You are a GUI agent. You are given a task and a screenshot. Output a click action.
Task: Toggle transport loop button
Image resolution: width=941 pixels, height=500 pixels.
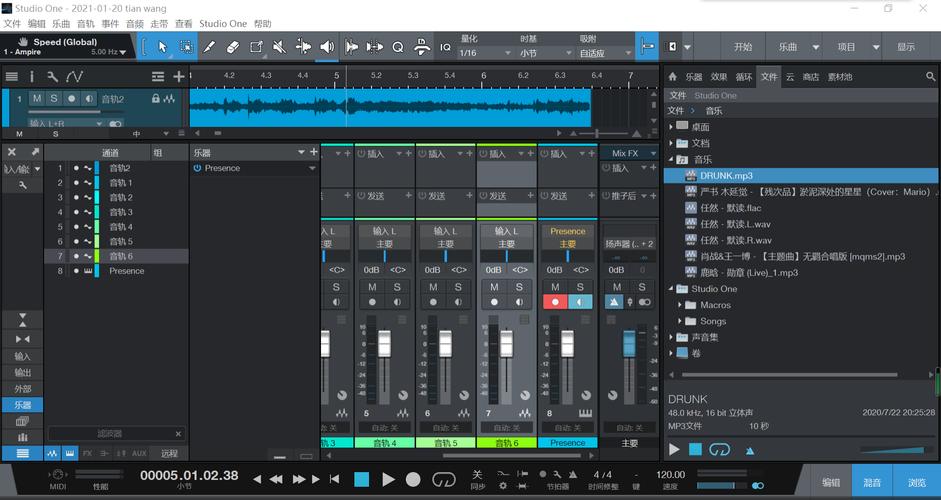click(443, 479)
